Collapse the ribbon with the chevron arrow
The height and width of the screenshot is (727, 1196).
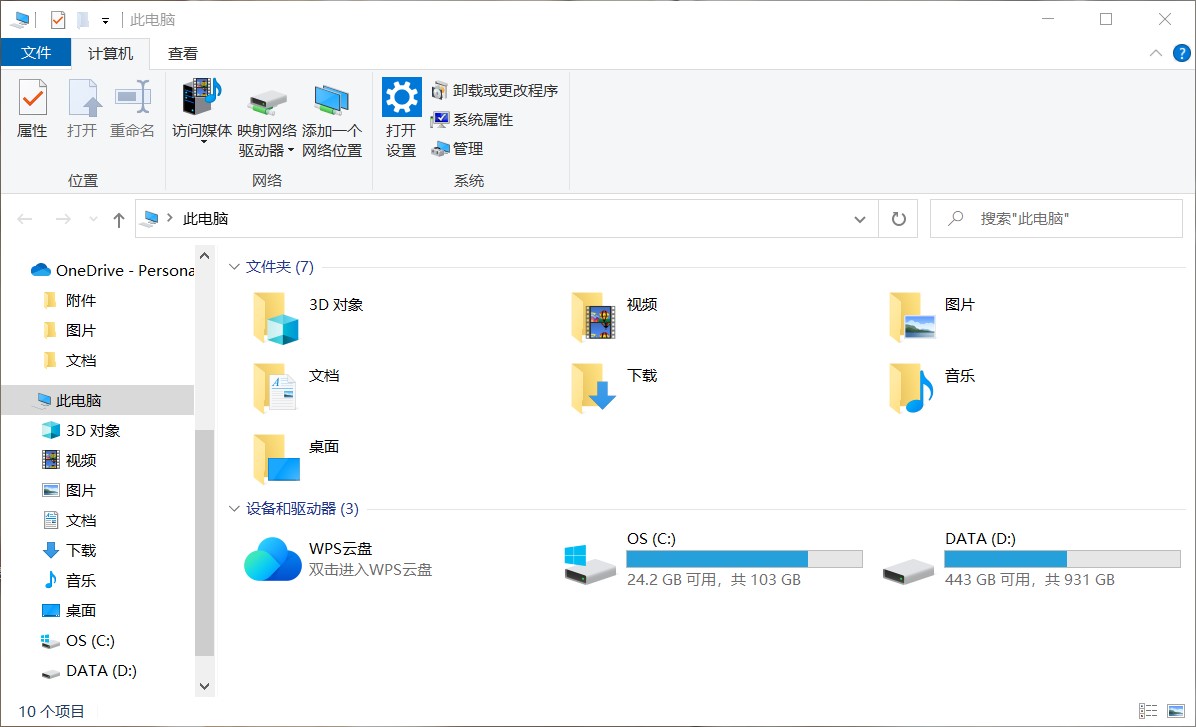[1154, 53]
